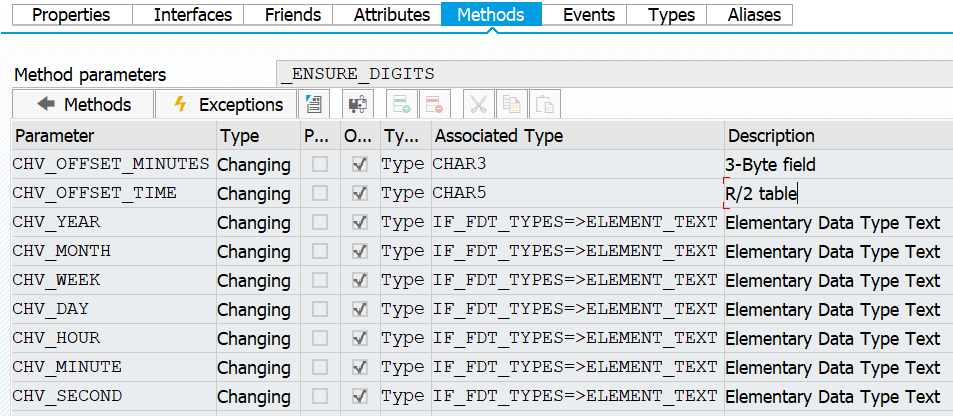This screenshot has width=953, height=416.
Task: Switch to the Properties tab
Action: [72, 15]
